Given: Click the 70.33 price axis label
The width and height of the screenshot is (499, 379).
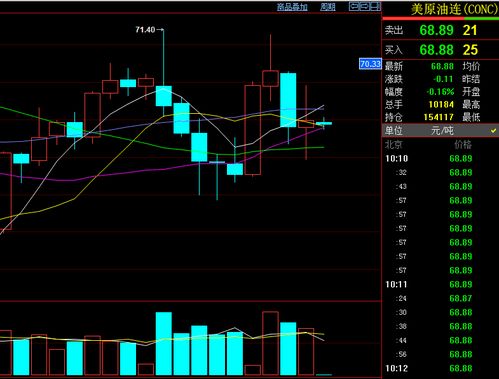Looking at the screenshot, I should pos(370,64).
